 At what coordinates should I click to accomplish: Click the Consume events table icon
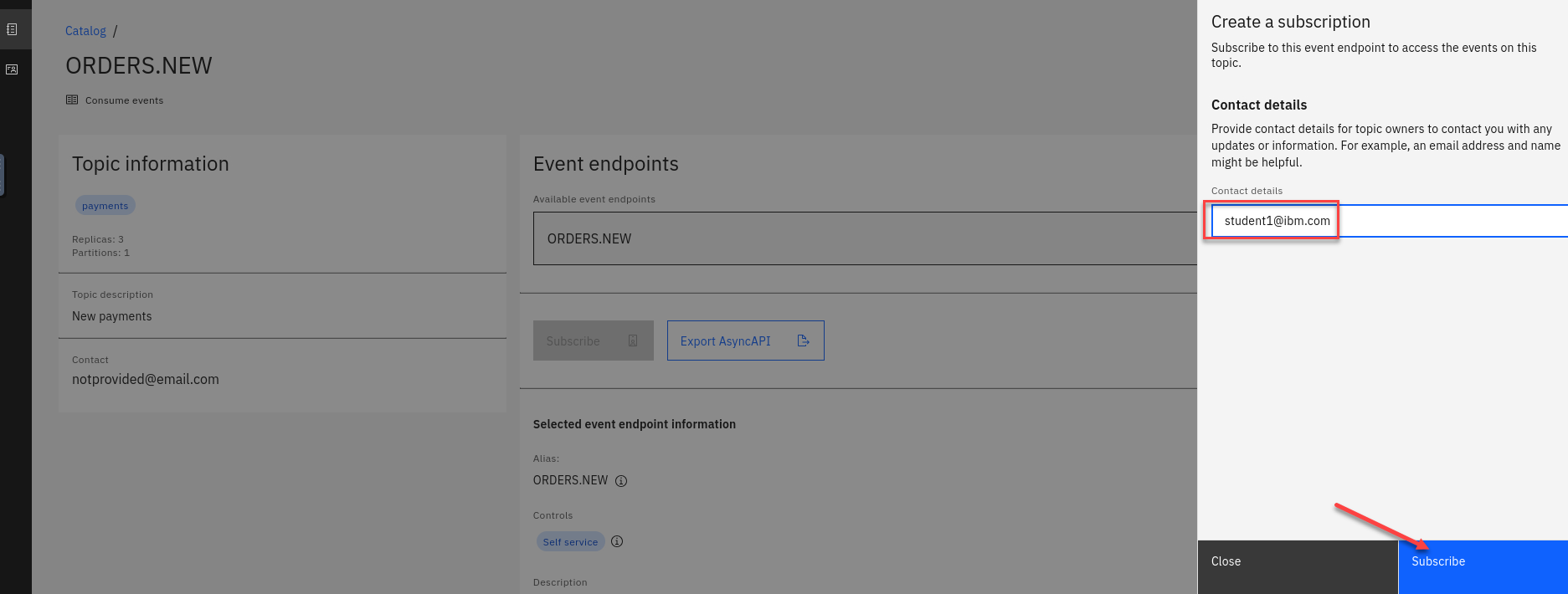[72, 100]
